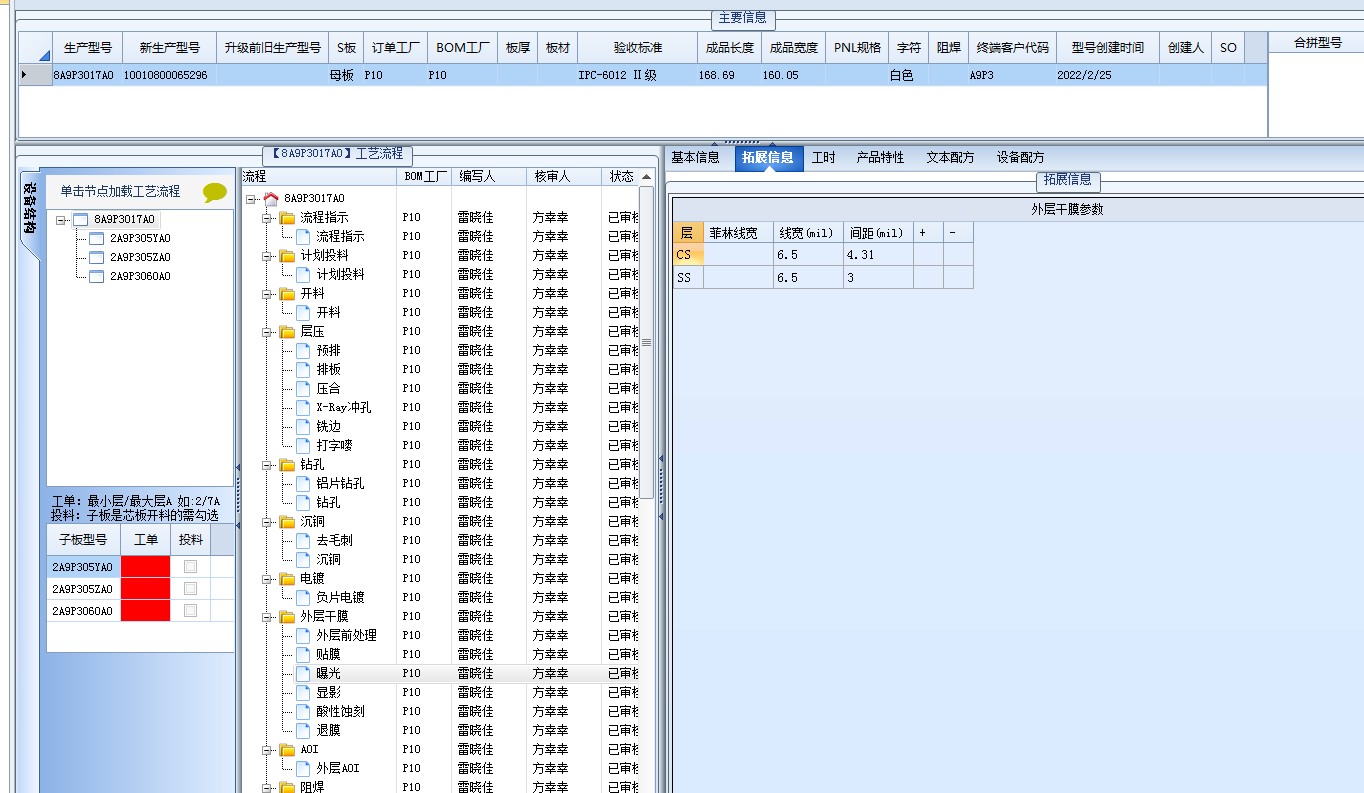This screenshot has height=793, width=1364.
Task: Click the document icon next to X-Ray冲孔
Action: tap(303, 408)
